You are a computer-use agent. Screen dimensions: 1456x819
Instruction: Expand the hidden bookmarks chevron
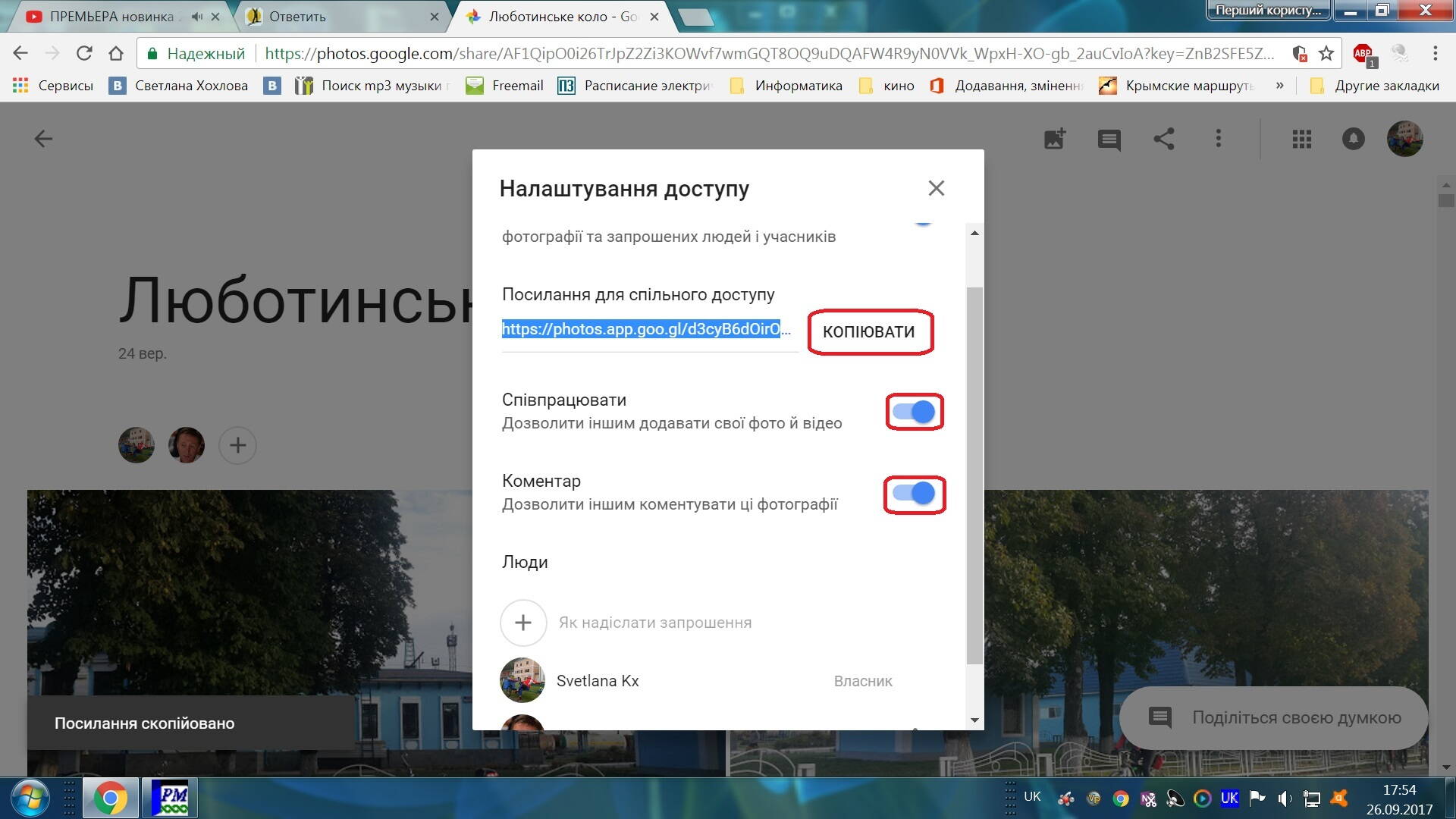coord(1280,85)
